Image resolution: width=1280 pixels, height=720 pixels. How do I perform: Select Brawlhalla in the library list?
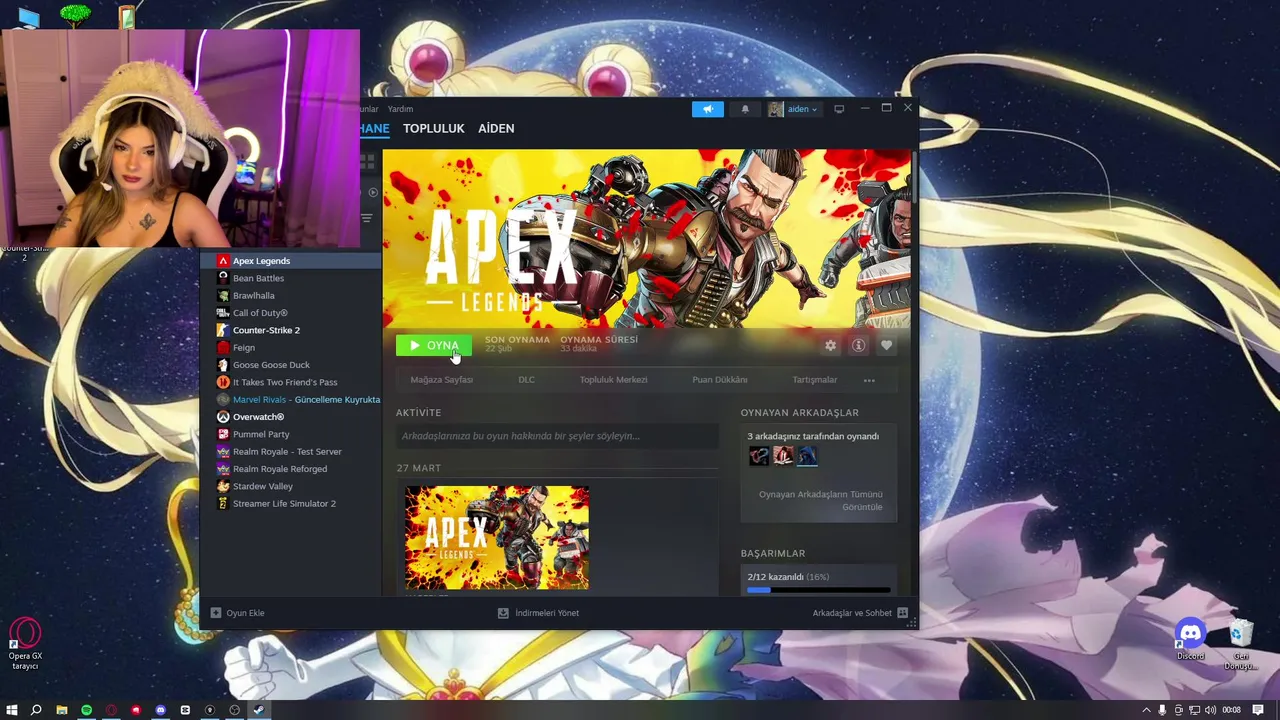point(291,296)
